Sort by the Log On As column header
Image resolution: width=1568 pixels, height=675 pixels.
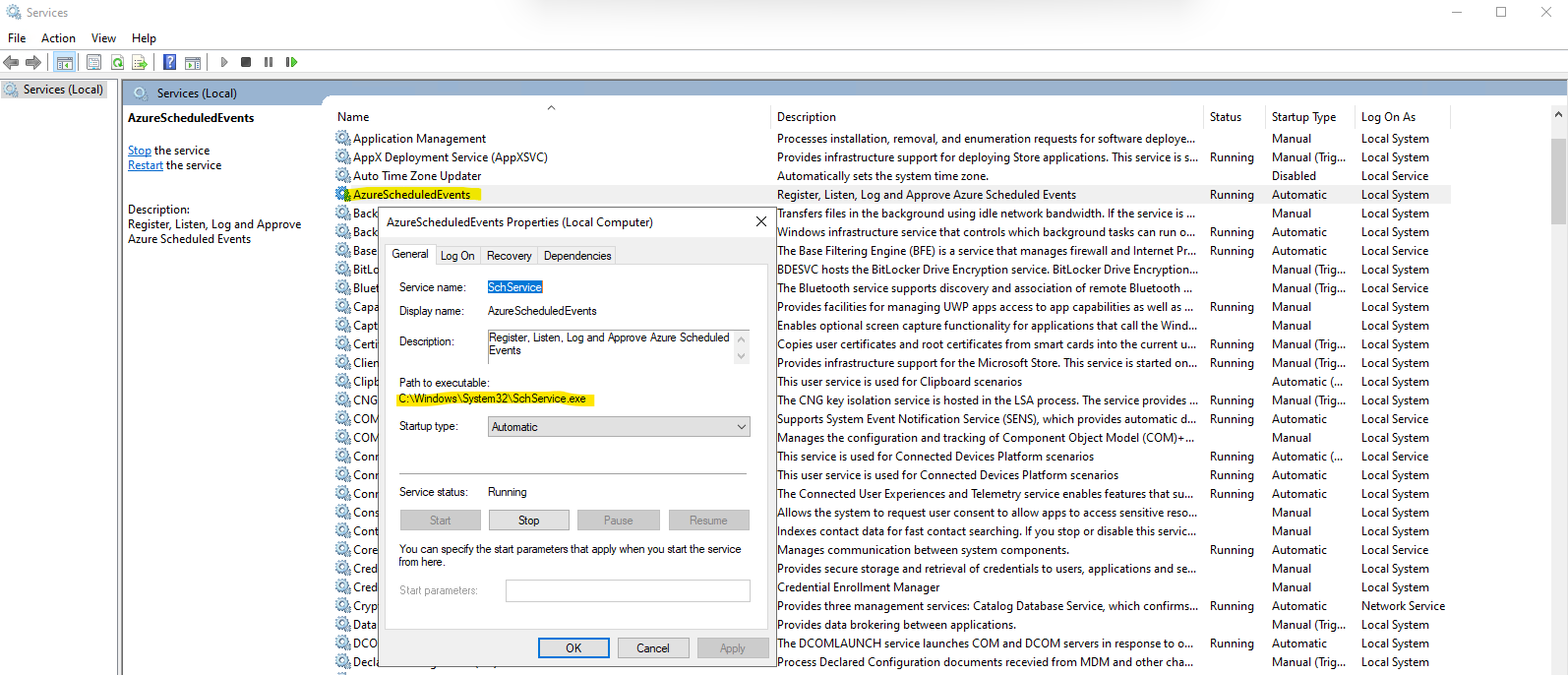[1403, 117]
